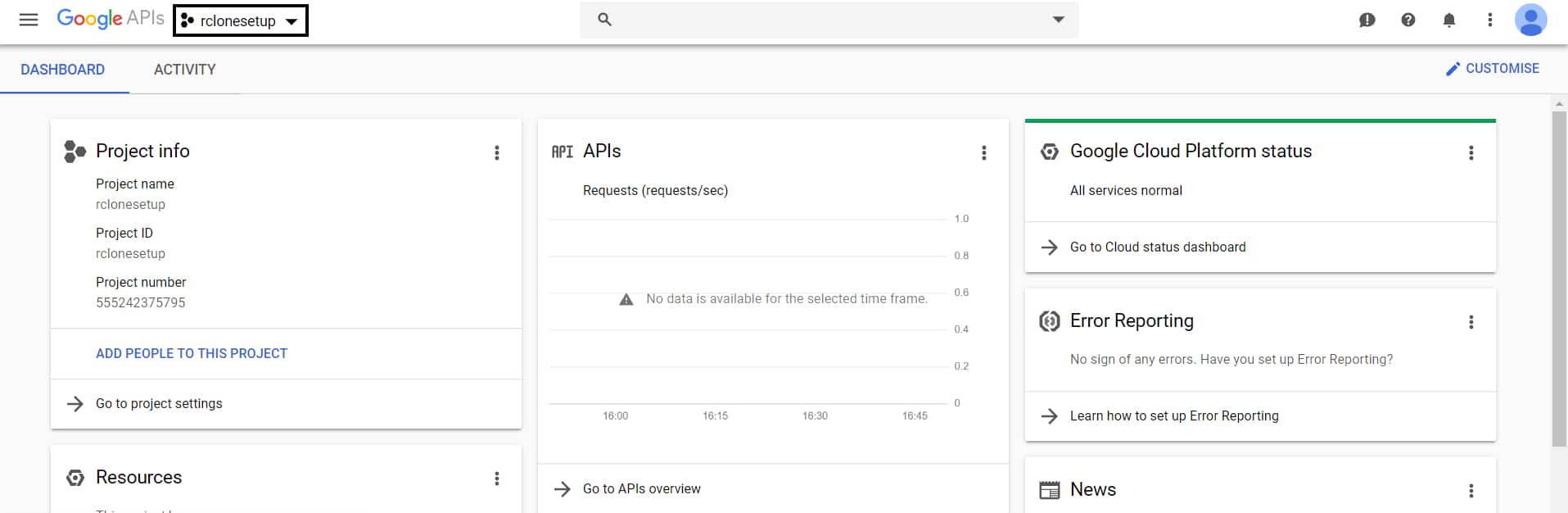Open the Project info card options menu
Image resolution: width=1568 pixels, height=513 pixels.
point(497,152)
